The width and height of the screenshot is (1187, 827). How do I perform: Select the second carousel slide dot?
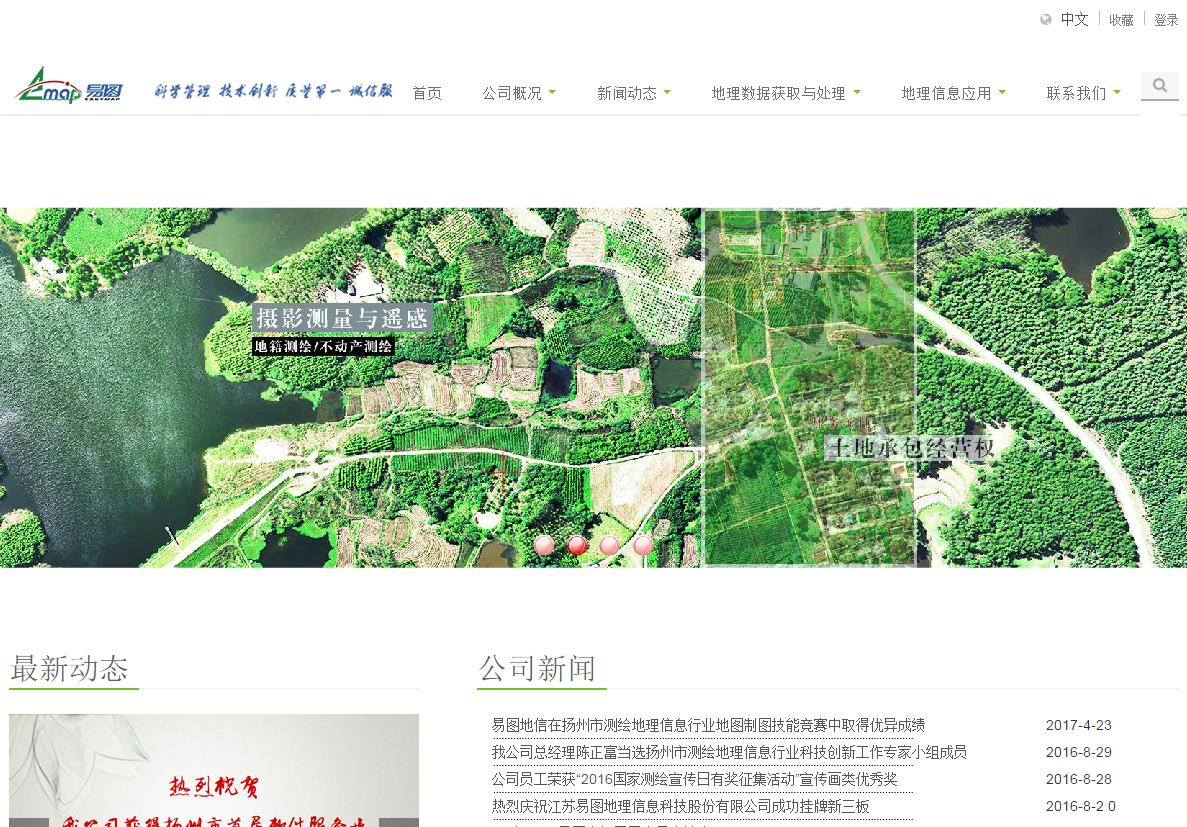577,545
